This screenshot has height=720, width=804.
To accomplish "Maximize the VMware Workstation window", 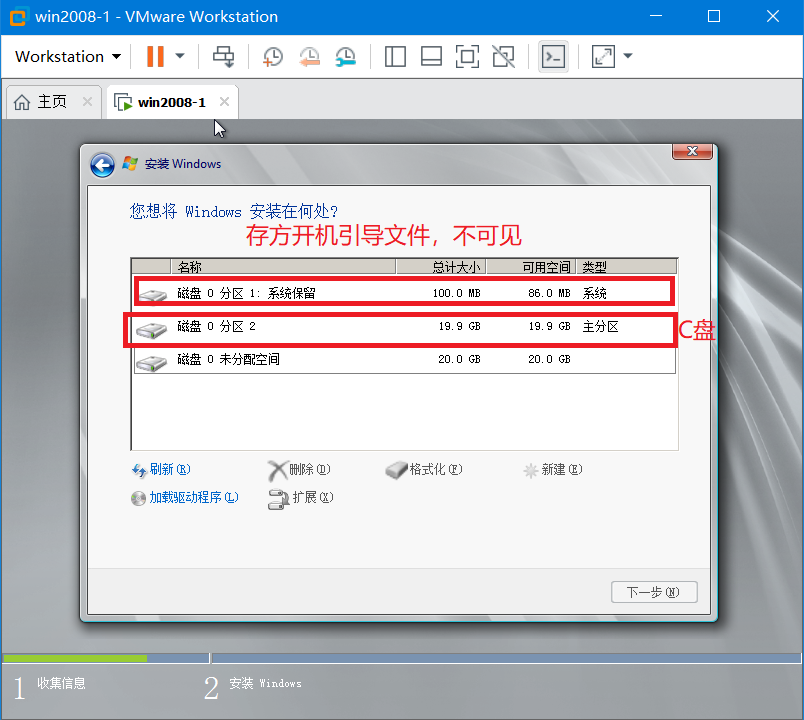I will (x=714, y=16).
